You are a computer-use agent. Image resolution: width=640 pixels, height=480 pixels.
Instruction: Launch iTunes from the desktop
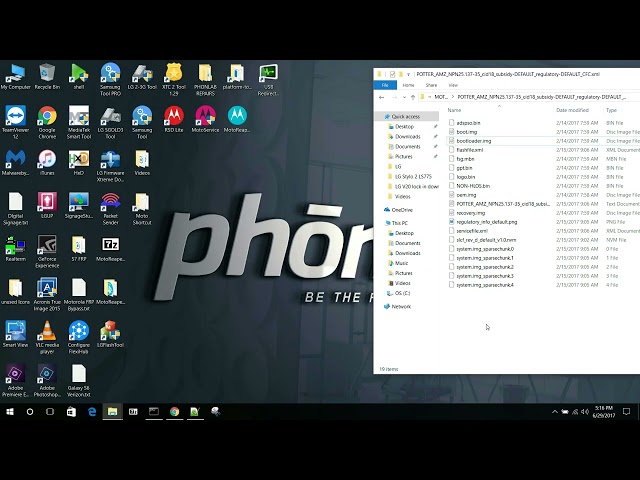pos(47,162)
